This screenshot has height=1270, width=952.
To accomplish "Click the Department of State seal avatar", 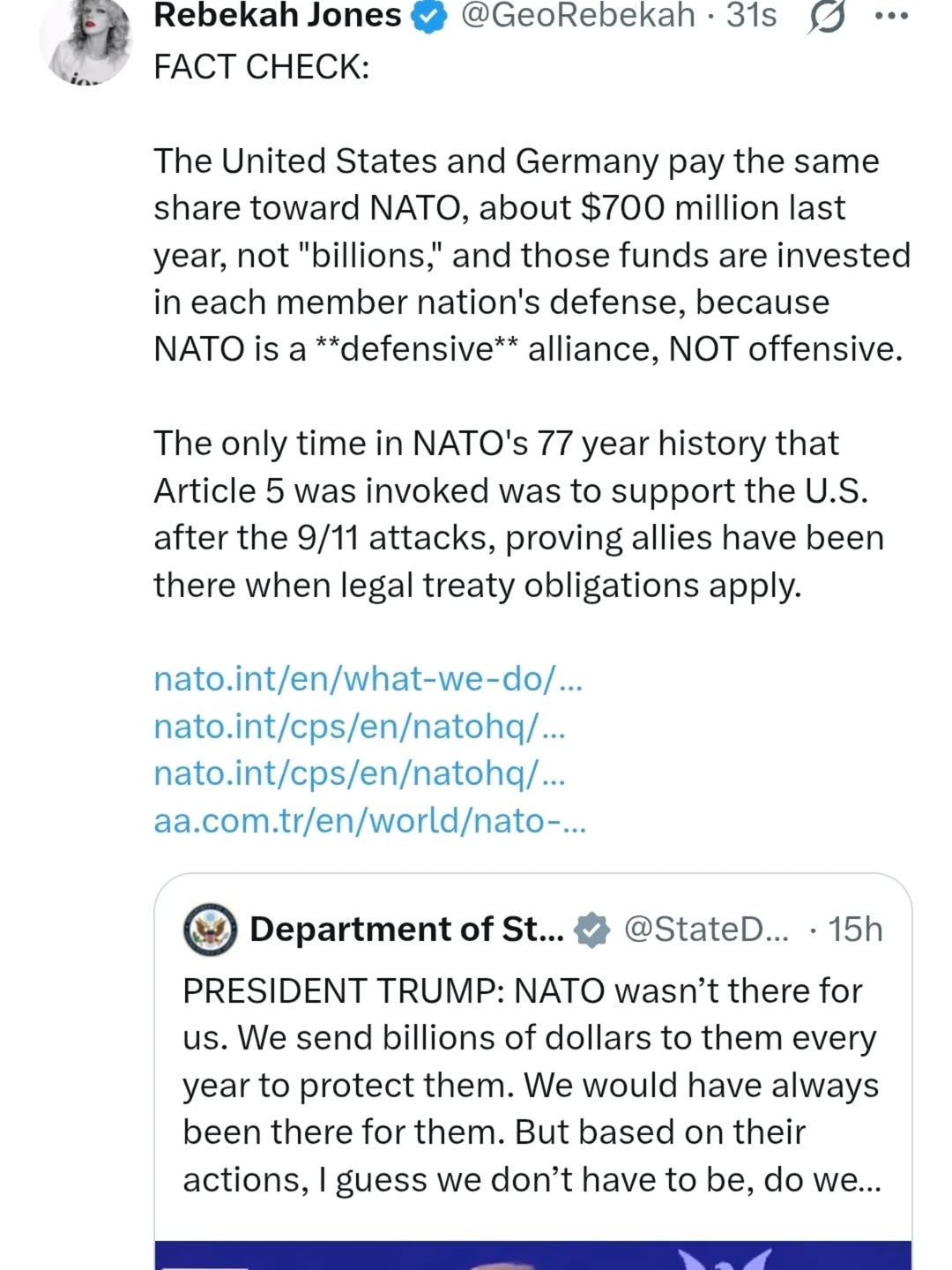I will coord(210,930).
